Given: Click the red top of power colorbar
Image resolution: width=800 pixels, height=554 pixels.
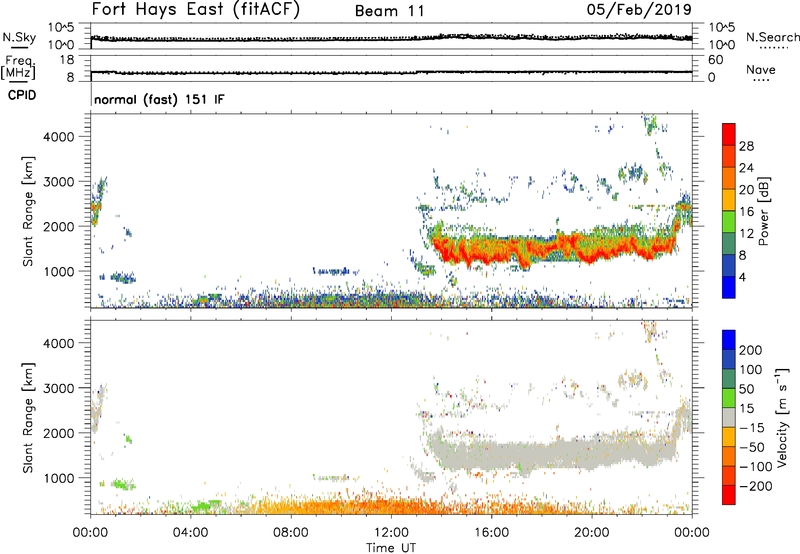Looking at the screenshot, I should (729, 134).
